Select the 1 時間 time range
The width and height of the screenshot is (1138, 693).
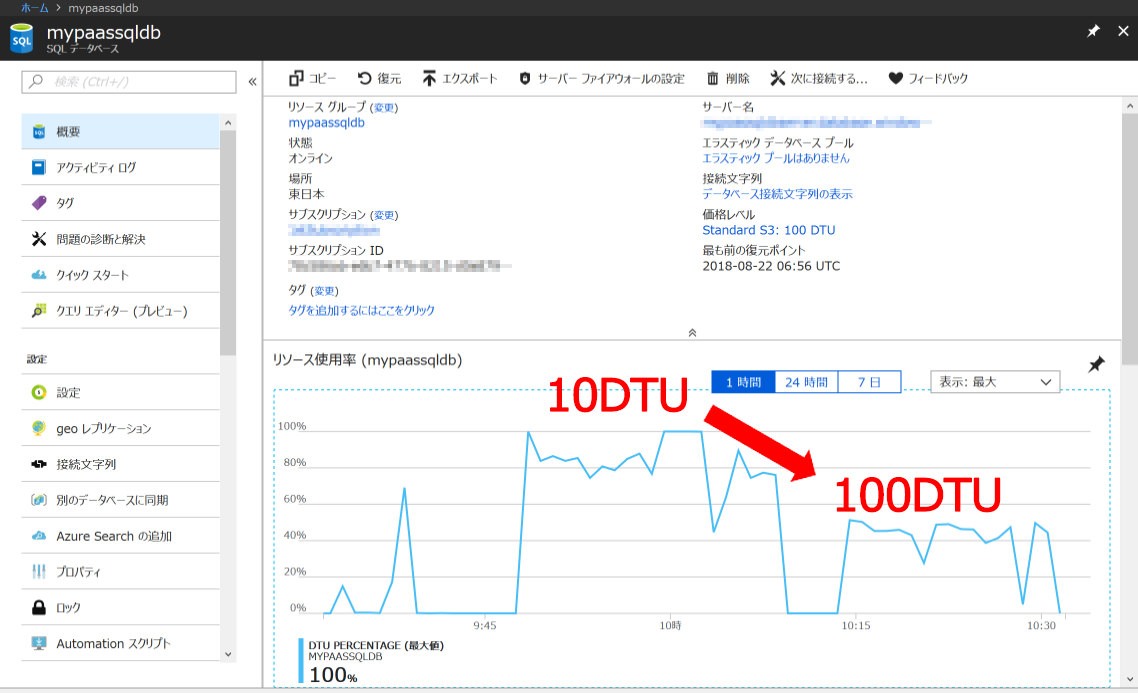tap(743, 382)
